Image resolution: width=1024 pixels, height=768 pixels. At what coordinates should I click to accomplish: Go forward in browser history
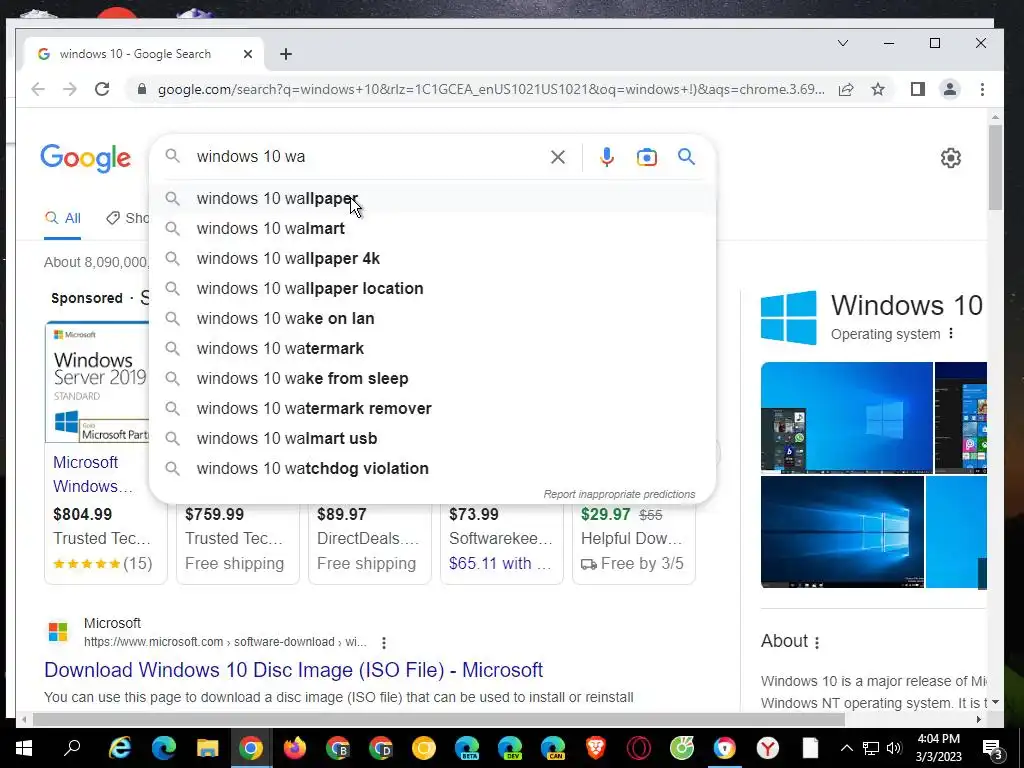(x=70, y=89)
